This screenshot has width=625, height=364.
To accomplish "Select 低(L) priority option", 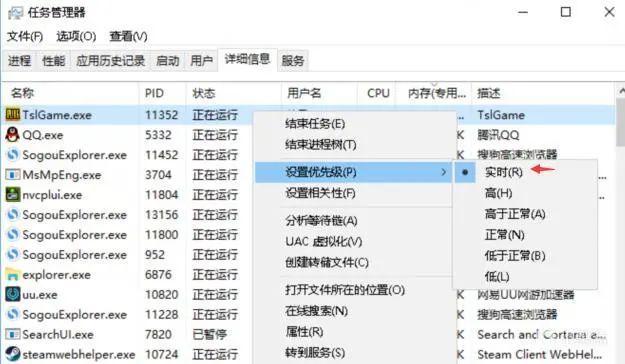I will [x=497, y=276].
